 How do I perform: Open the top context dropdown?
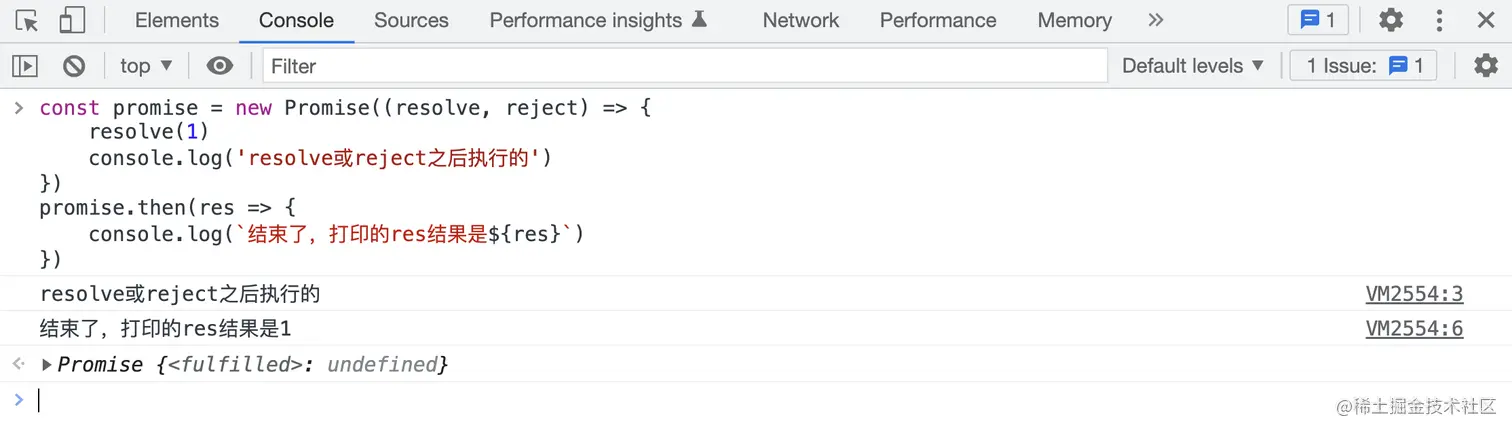point(146,66)
